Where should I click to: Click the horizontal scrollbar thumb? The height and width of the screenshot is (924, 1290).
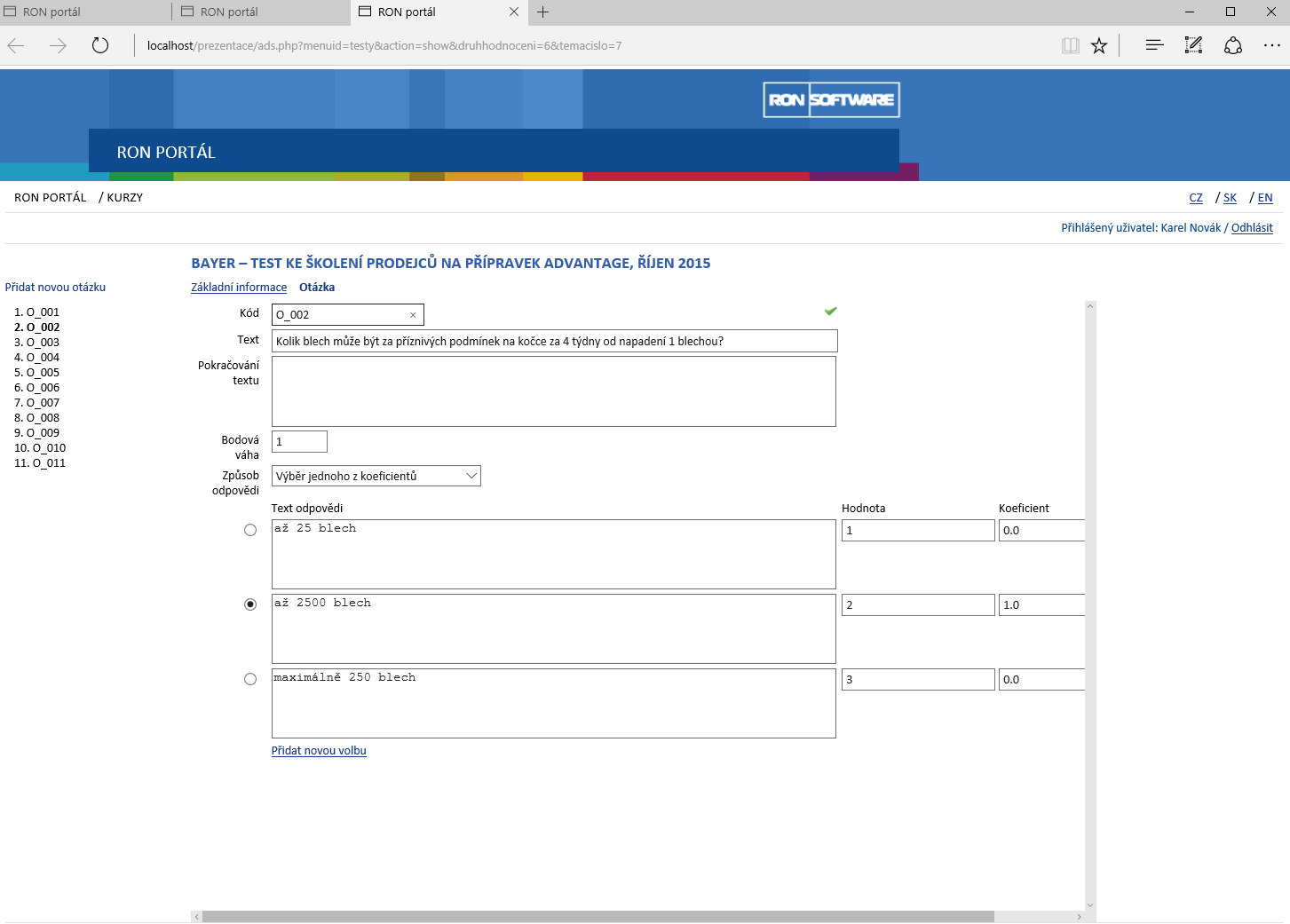598,917
